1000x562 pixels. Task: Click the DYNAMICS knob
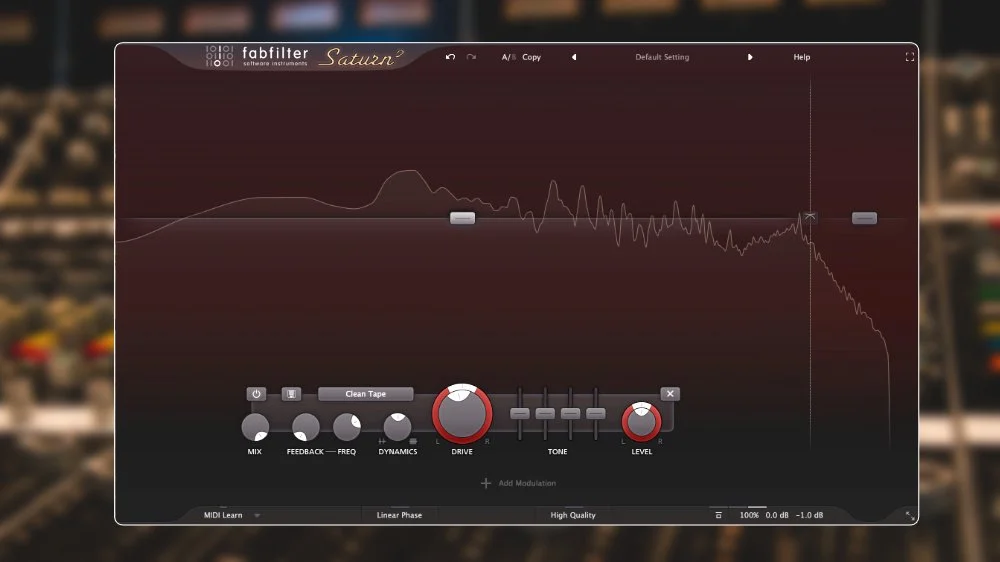click(397, 427)
